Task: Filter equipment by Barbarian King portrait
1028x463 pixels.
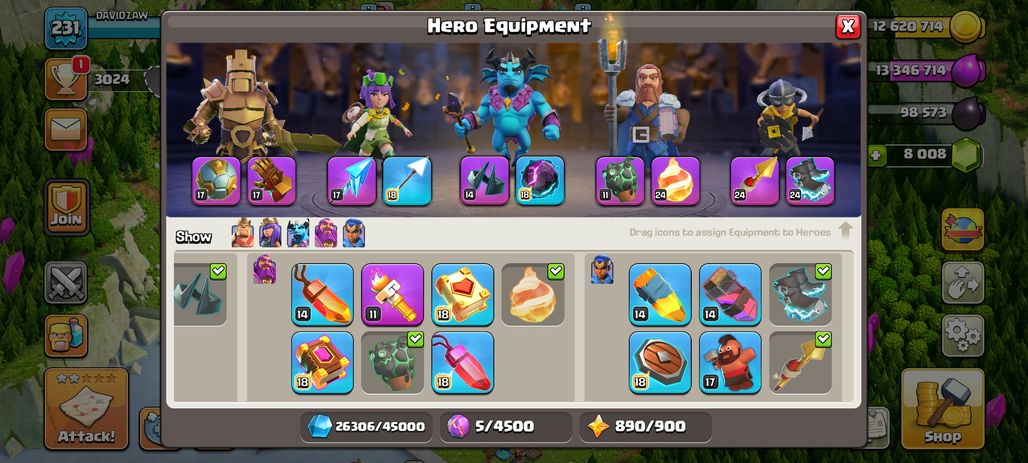Action: (243, 233)
